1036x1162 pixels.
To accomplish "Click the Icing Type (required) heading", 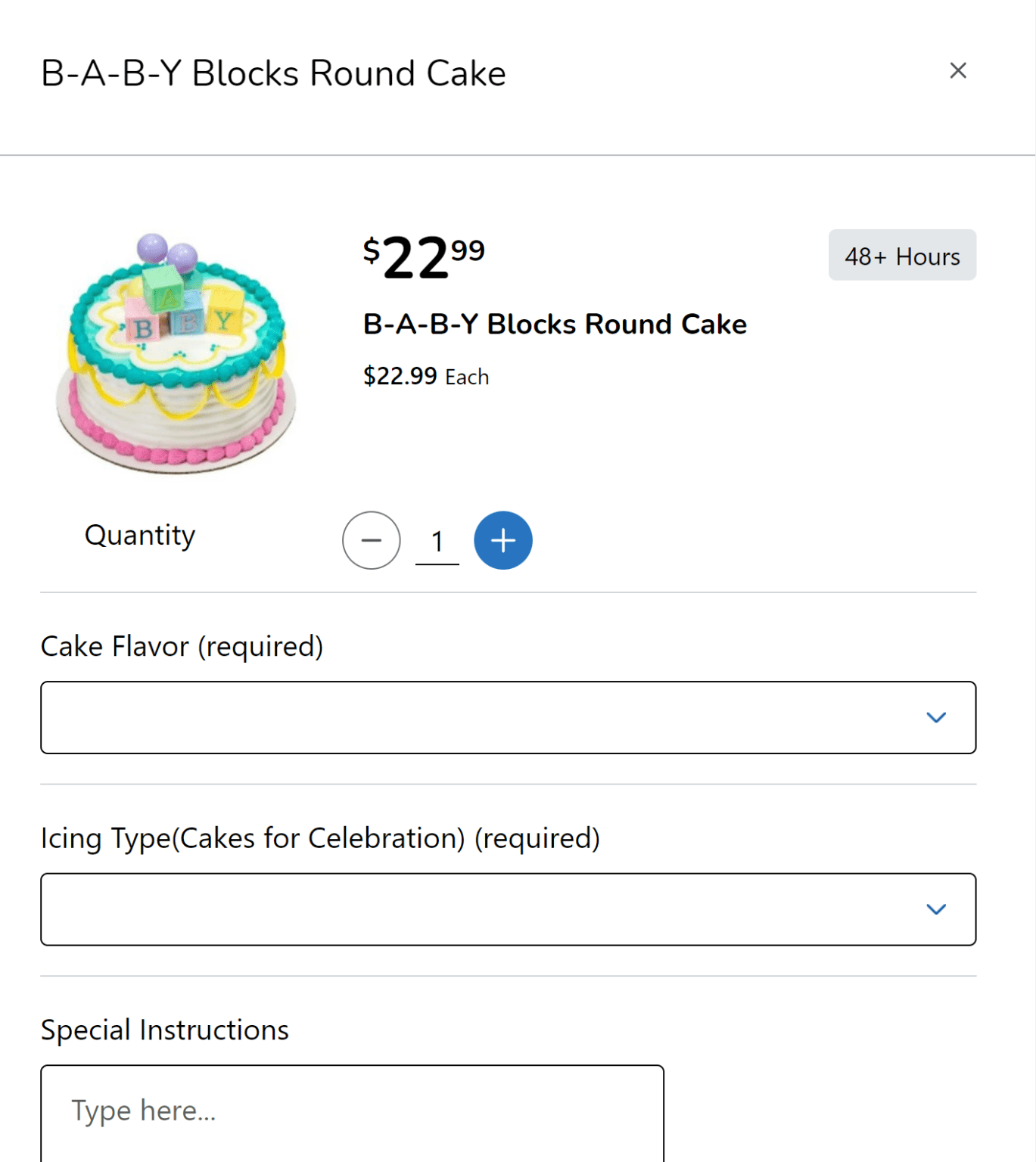I will 319,838.
